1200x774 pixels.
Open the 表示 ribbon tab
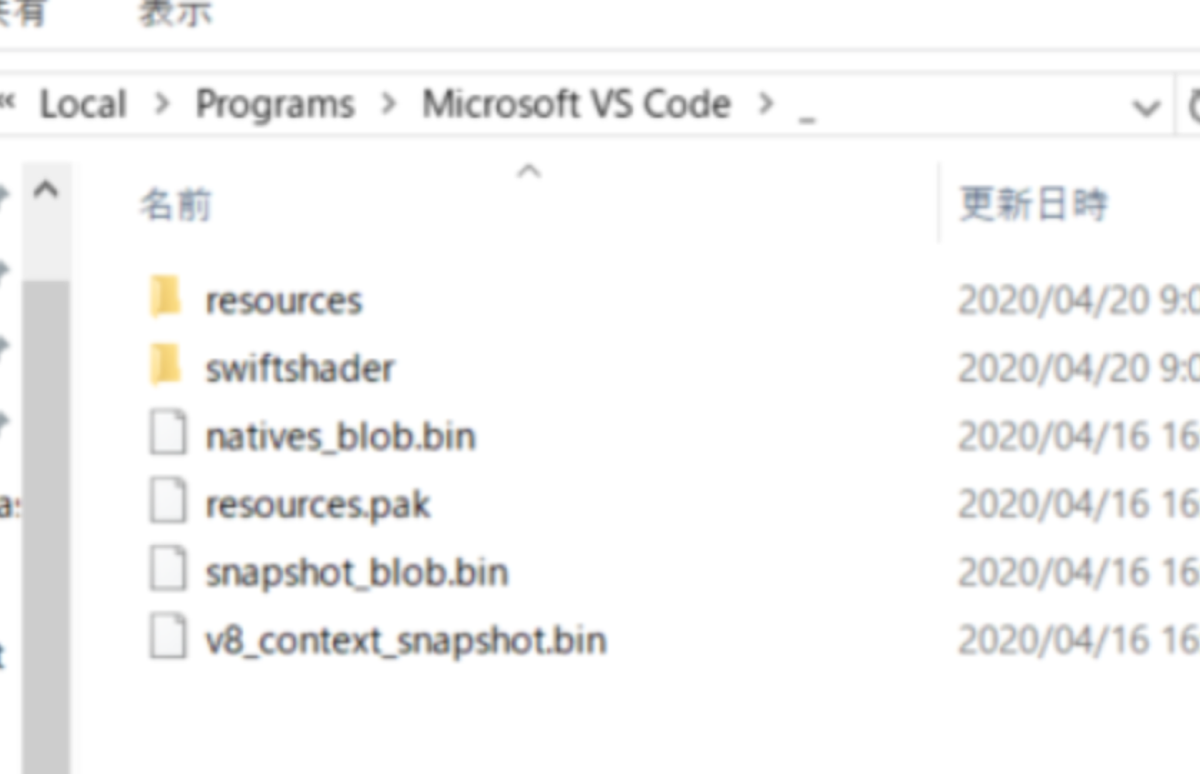176,14
